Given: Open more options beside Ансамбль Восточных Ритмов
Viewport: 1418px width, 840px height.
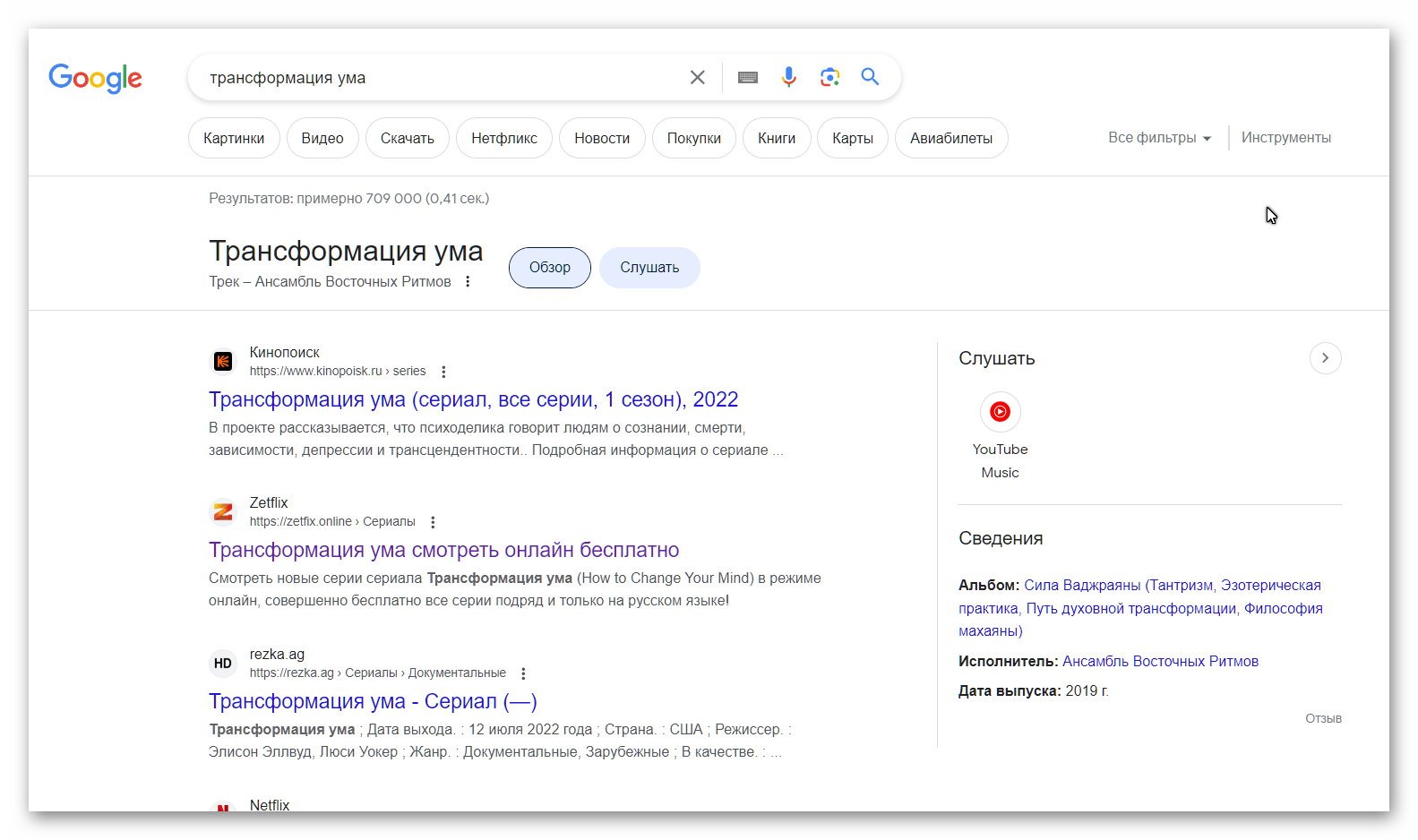Looking at the screenshot, I should pyautogui.click(x=468, y=282).
